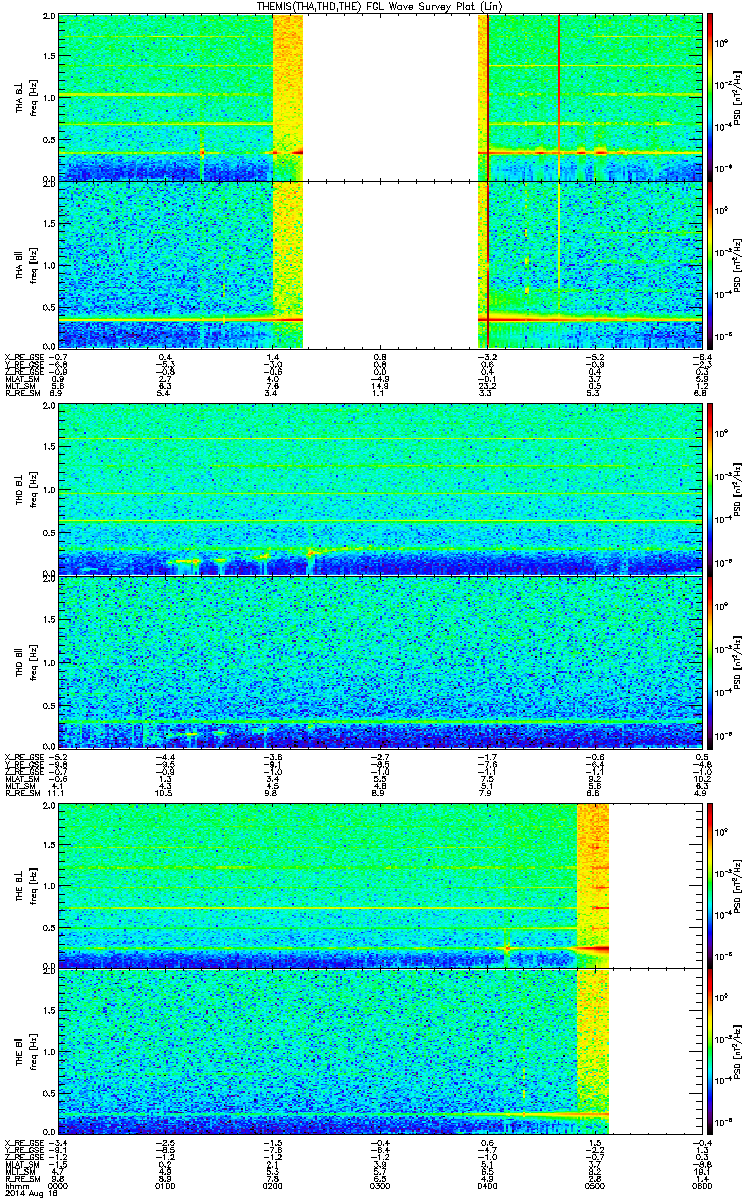
Task: Click the 2.0 frequency tick of the THA B-perpendicular panel
Action: [x=48, y=18]
